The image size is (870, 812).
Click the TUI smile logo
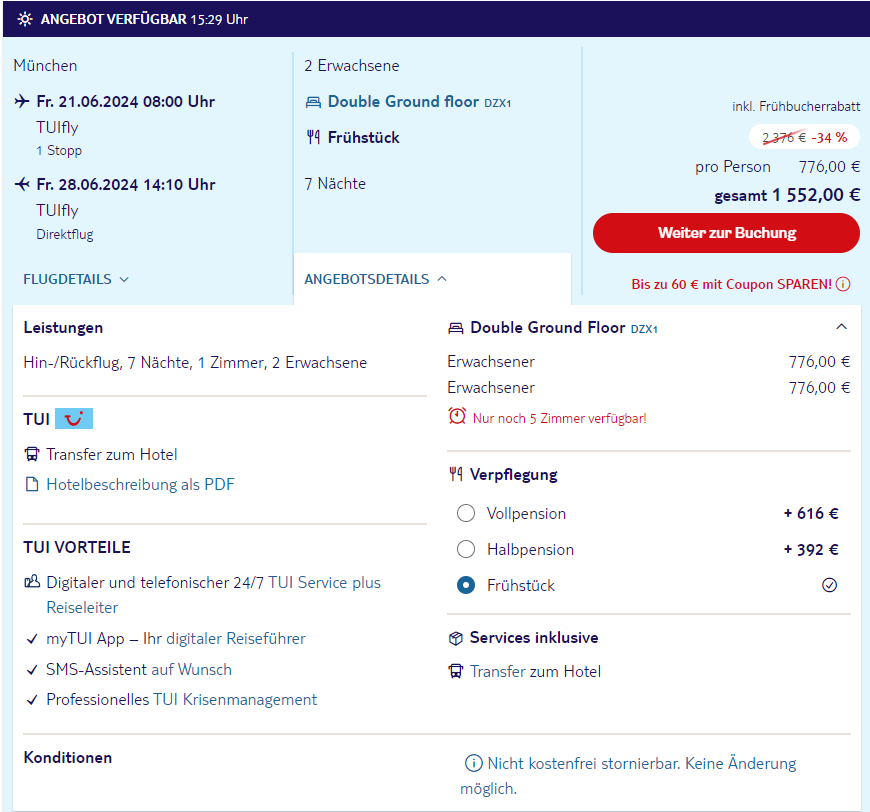(74, 418)
